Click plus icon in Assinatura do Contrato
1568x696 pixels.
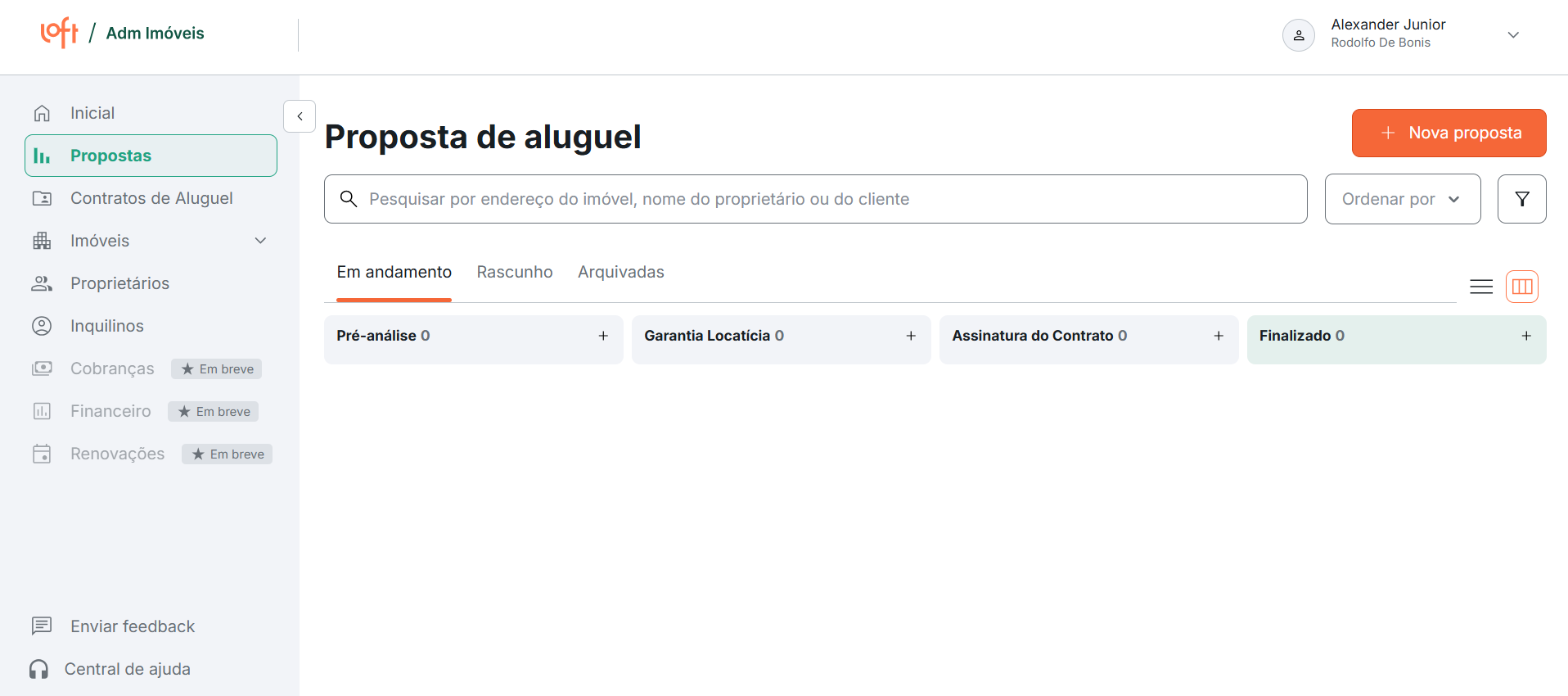tap(1219, 336)
